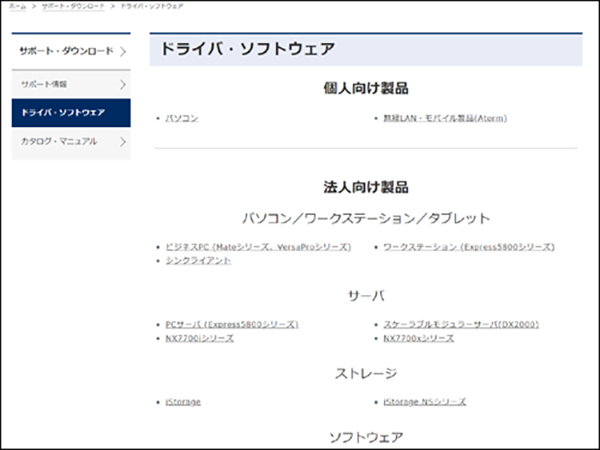Open サポート情報 sidebar menu item
600x450 pixels.
(x=45, y=85)
